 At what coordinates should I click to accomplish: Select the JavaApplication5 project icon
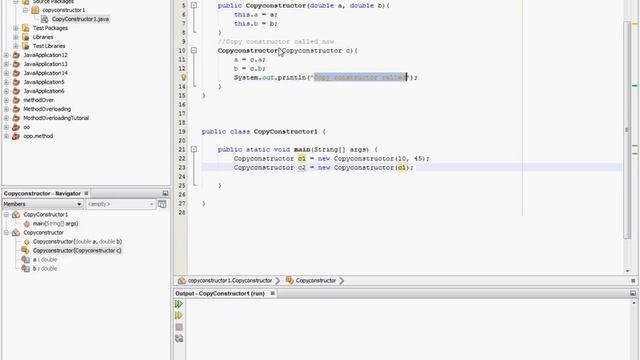point(16,82)
